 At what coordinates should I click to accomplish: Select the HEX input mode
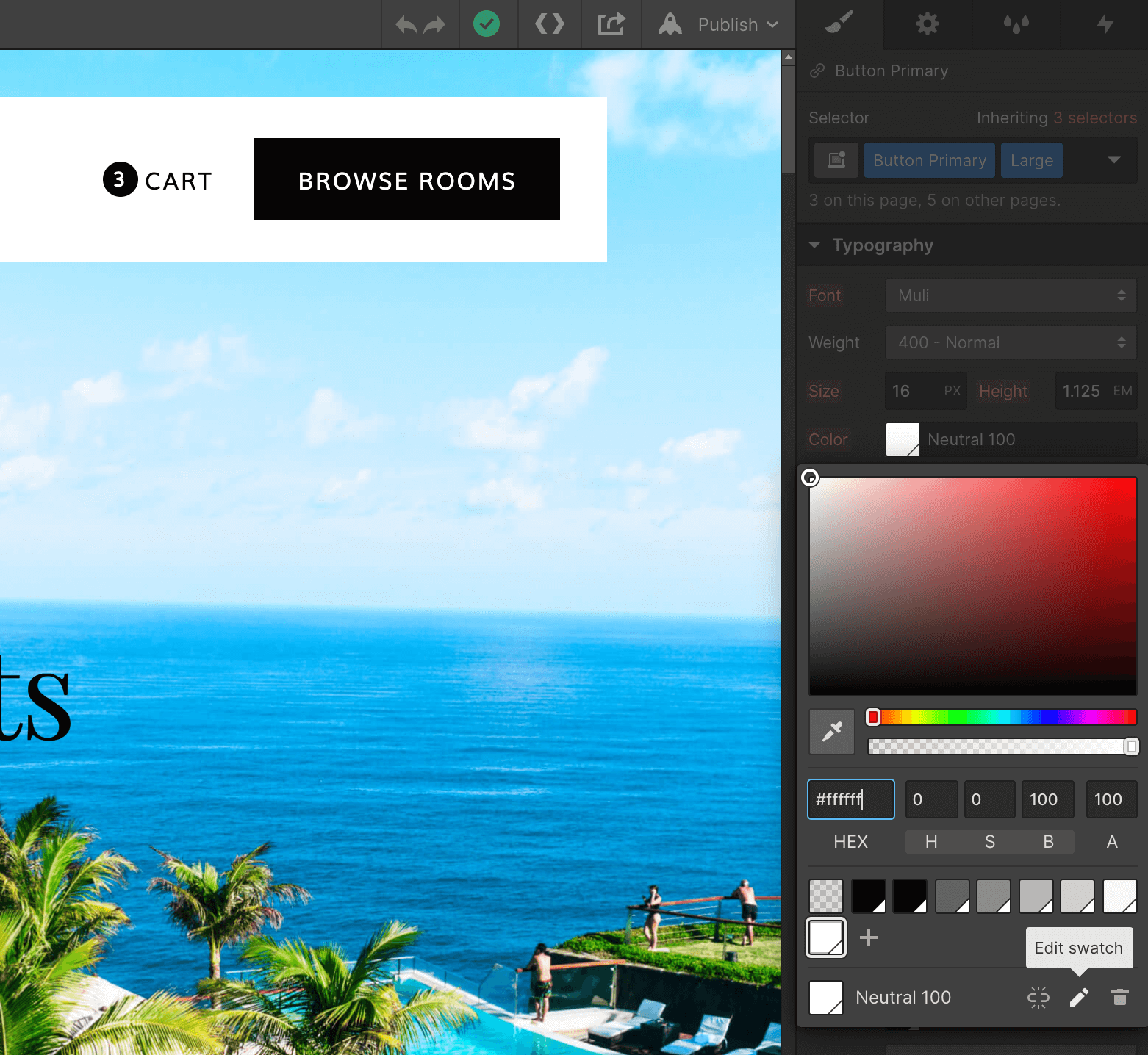[850, 842]
